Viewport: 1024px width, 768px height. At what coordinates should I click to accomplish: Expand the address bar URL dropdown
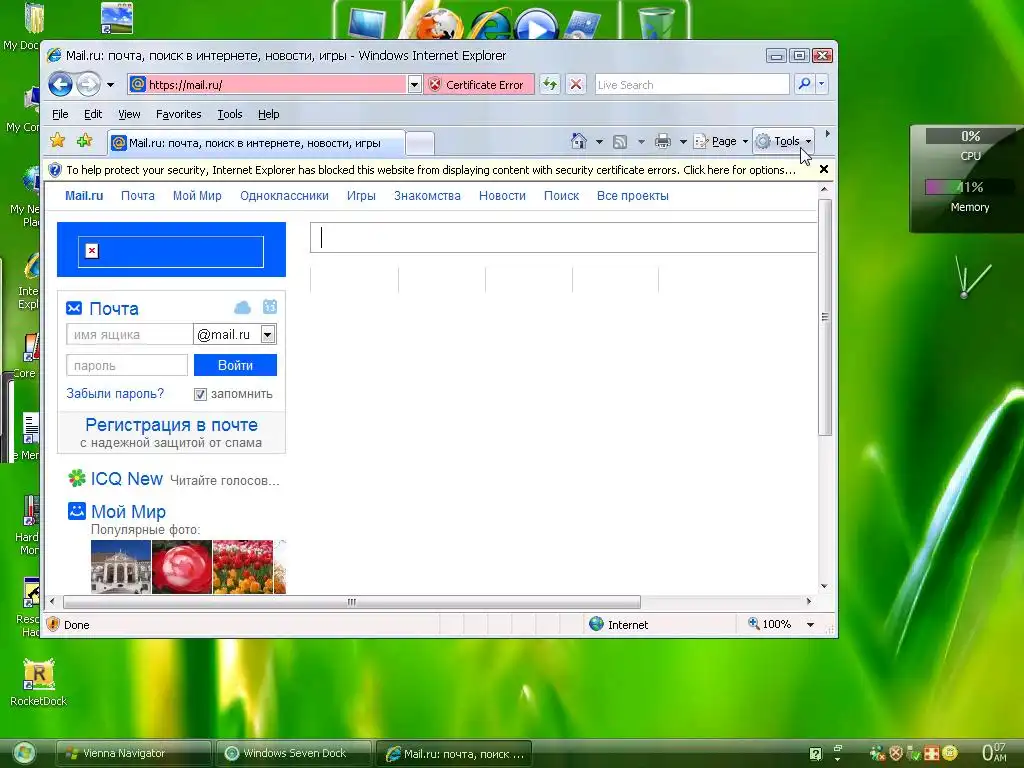pyautogui.click(x=414, y=85)
